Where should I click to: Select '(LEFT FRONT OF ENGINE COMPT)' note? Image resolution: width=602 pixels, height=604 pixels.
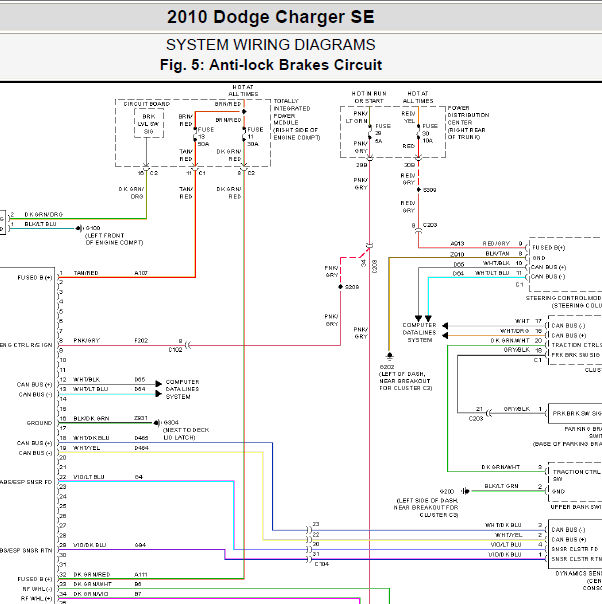point(114,239)
